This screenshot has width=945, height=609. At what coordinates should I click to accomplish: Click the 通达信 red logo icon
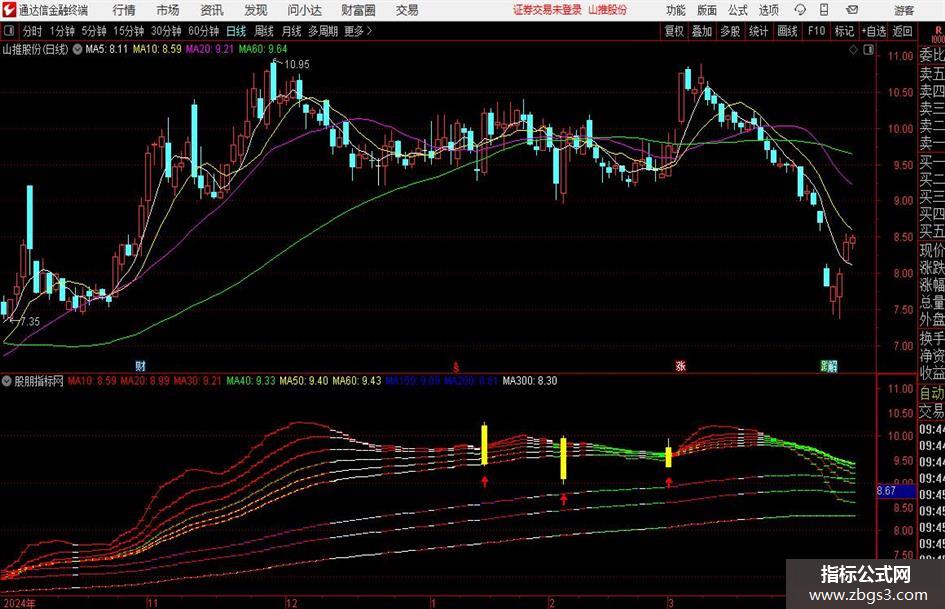tap(8, 10)
